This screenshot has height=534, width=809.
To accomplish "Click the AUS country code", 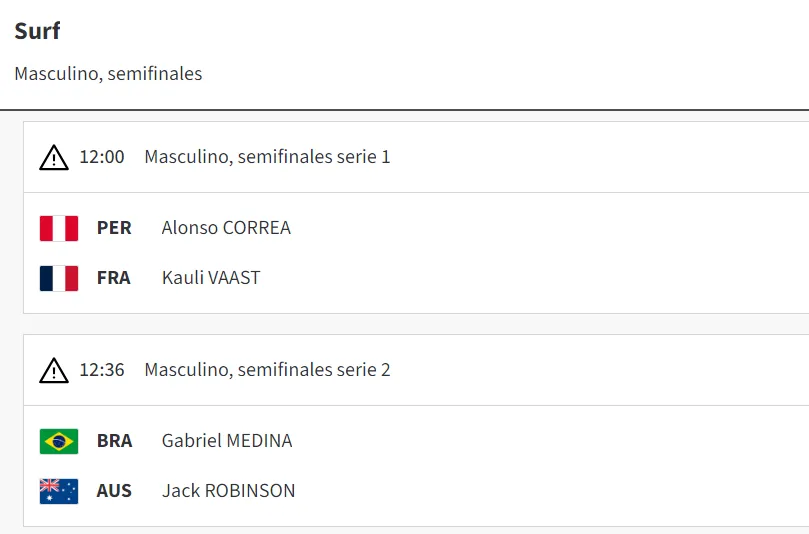I will [114, 491].
